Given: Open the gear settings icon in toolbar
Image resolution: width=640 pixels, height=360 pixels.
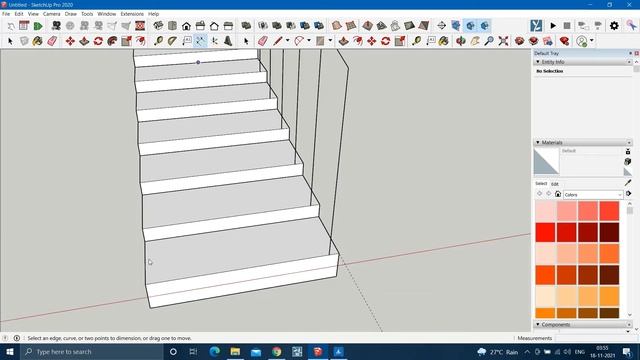Looking at the screenshot, I should click(614, 26).
